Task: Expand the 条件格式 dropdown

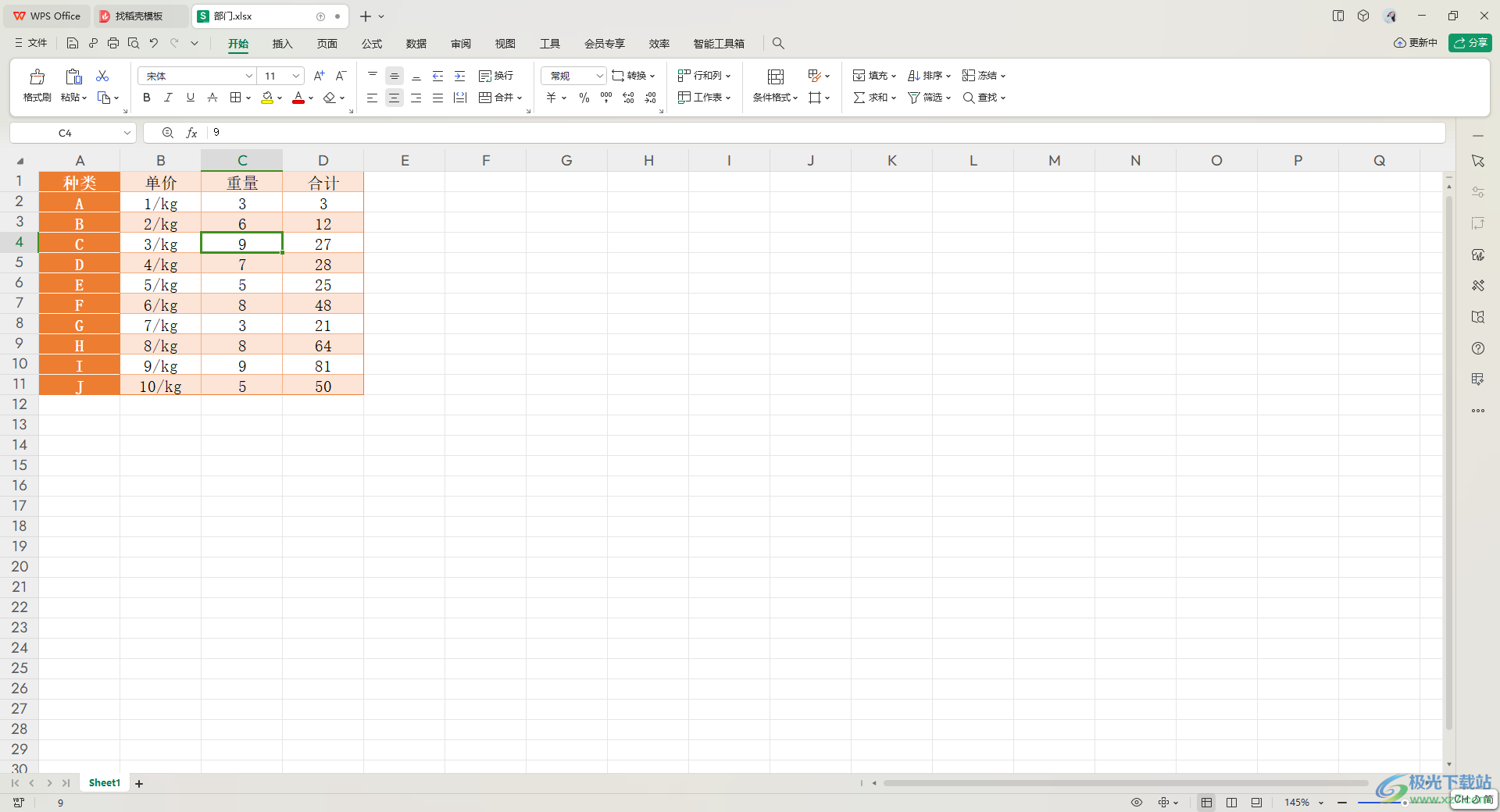Action: tap(795, 98)
